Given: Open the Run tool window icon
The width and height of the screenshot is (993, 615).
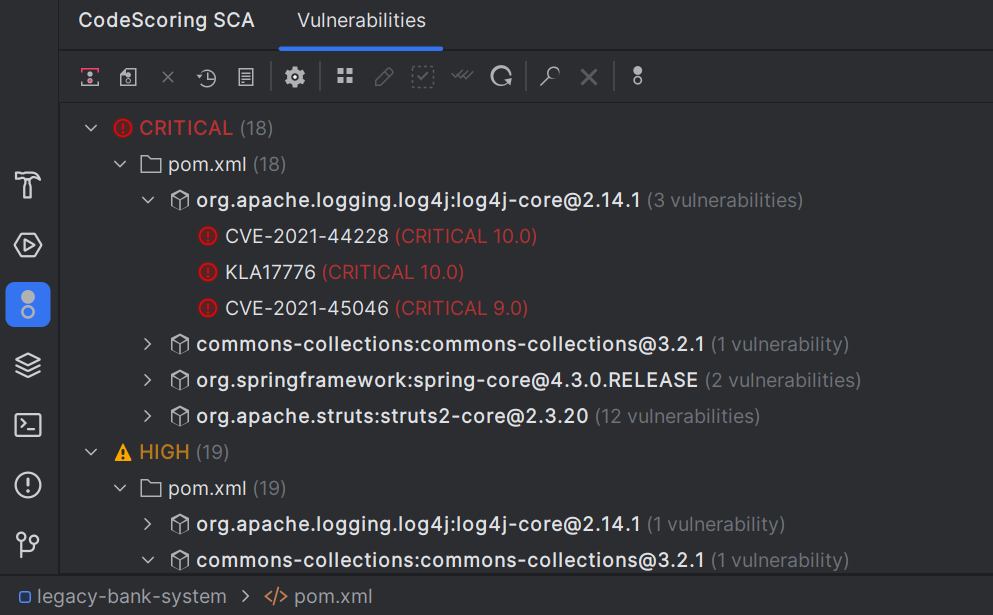Looking at the screenshot, I should (x=27, y=245).
